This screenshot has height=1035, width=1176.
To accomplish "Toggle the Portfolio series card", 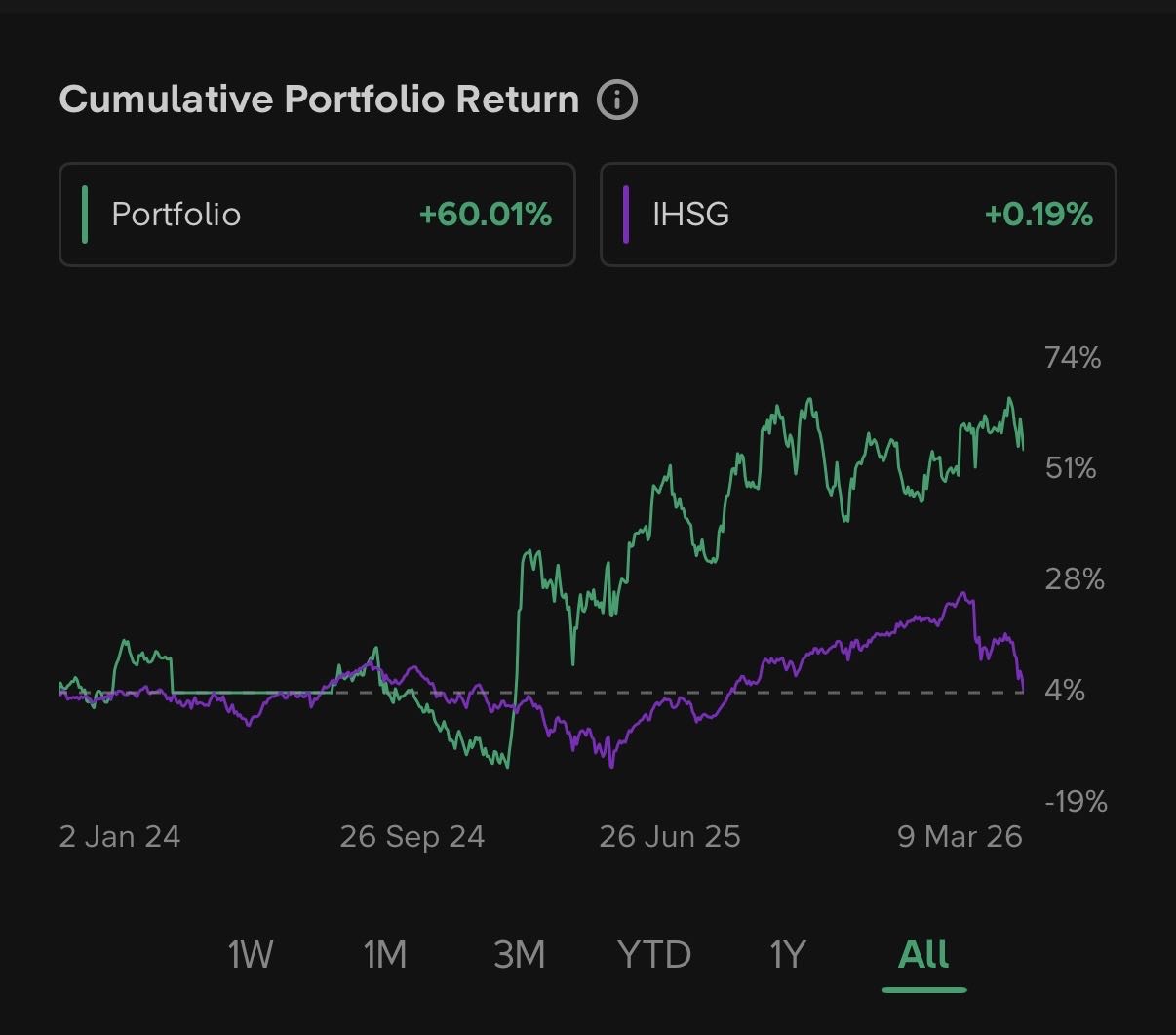I will coord(317,215).
